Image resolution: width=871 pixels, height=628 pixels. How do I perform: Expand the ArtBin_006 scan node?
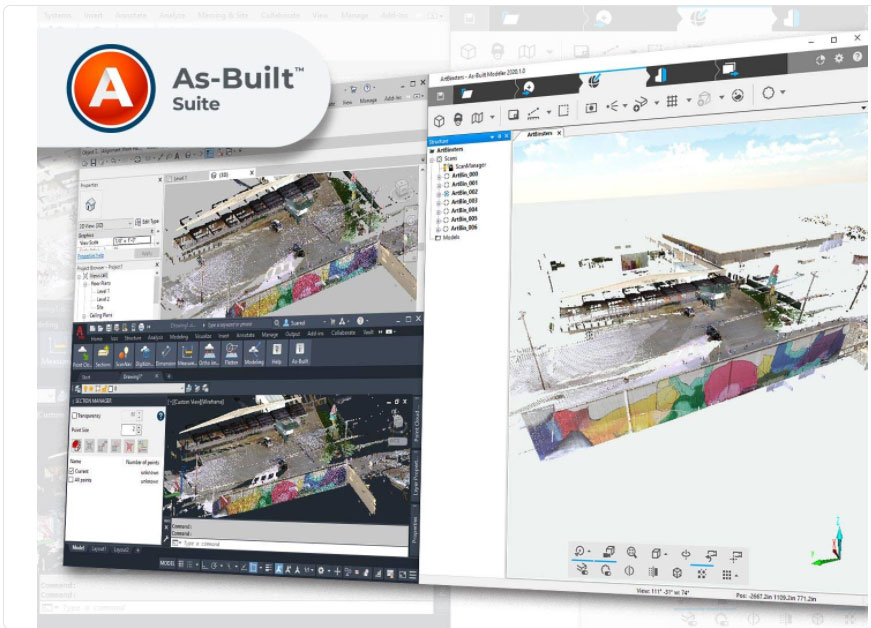click(439, 229)
